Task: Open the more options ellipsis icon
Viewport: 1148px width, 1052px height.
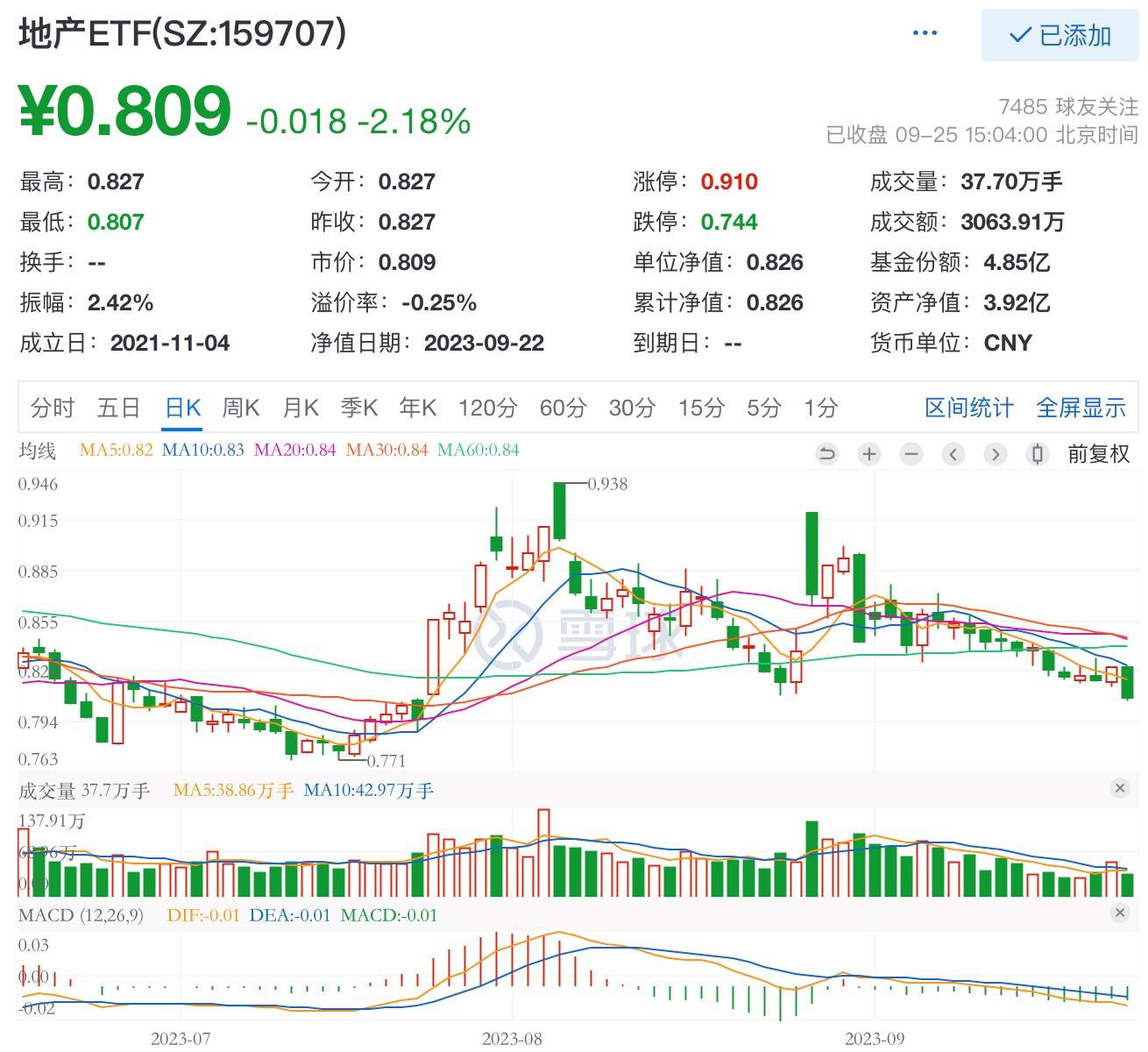Action: point(925,33)
